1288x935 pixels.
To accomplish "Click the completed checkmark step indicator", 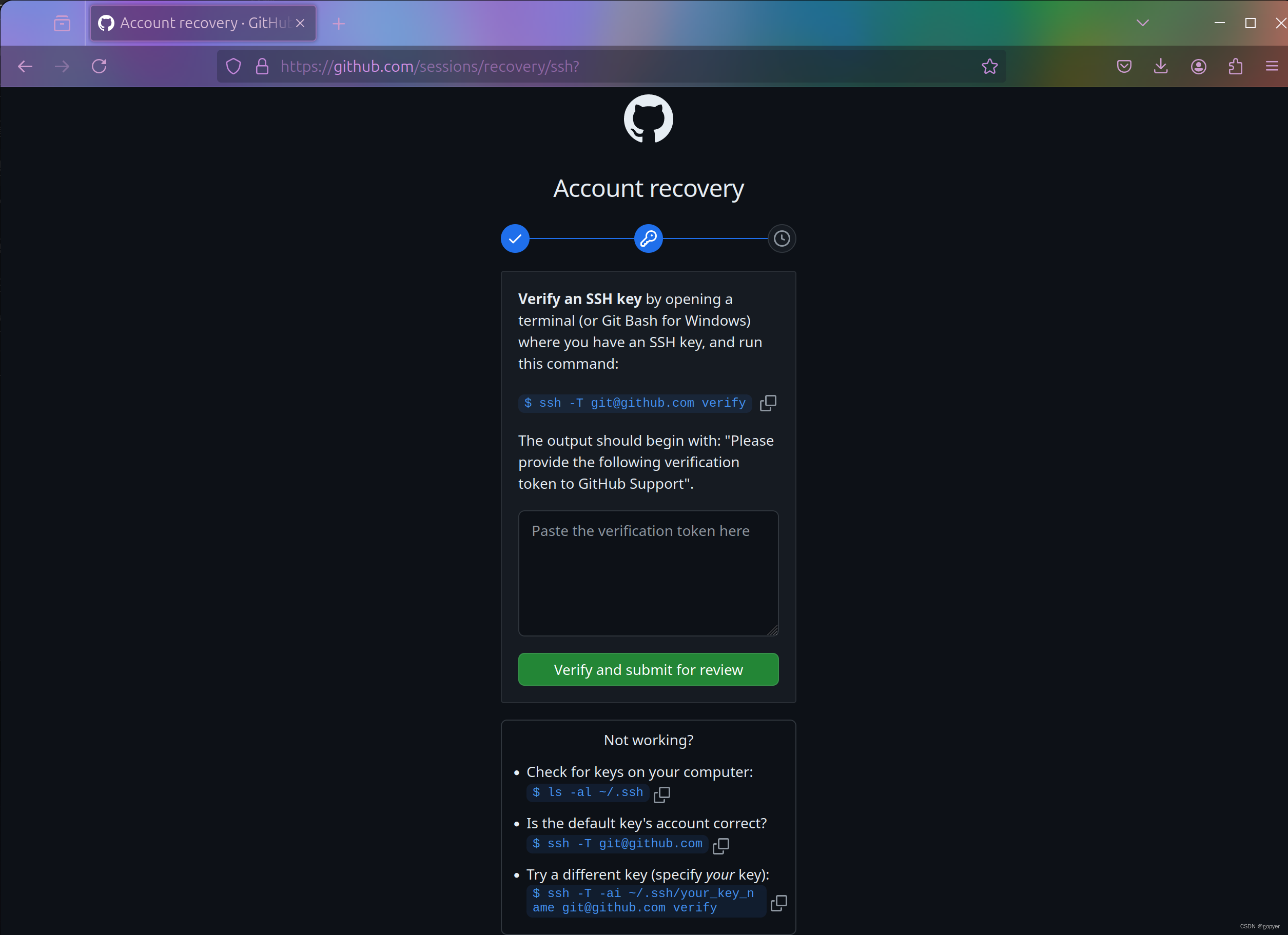I will click(515, 238).
